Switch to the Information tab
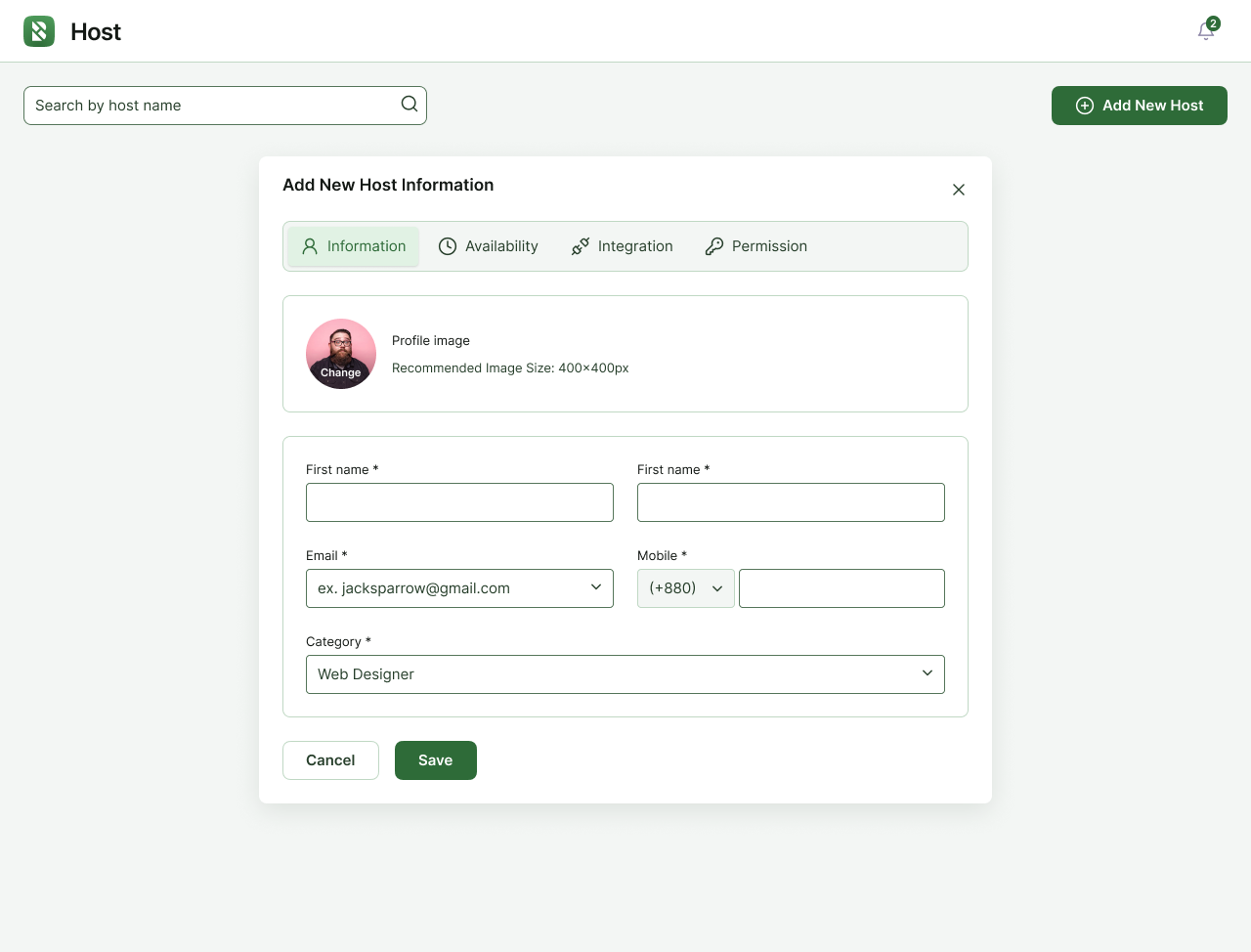This screenshot has width=1251, height=952. click(353, 246)
